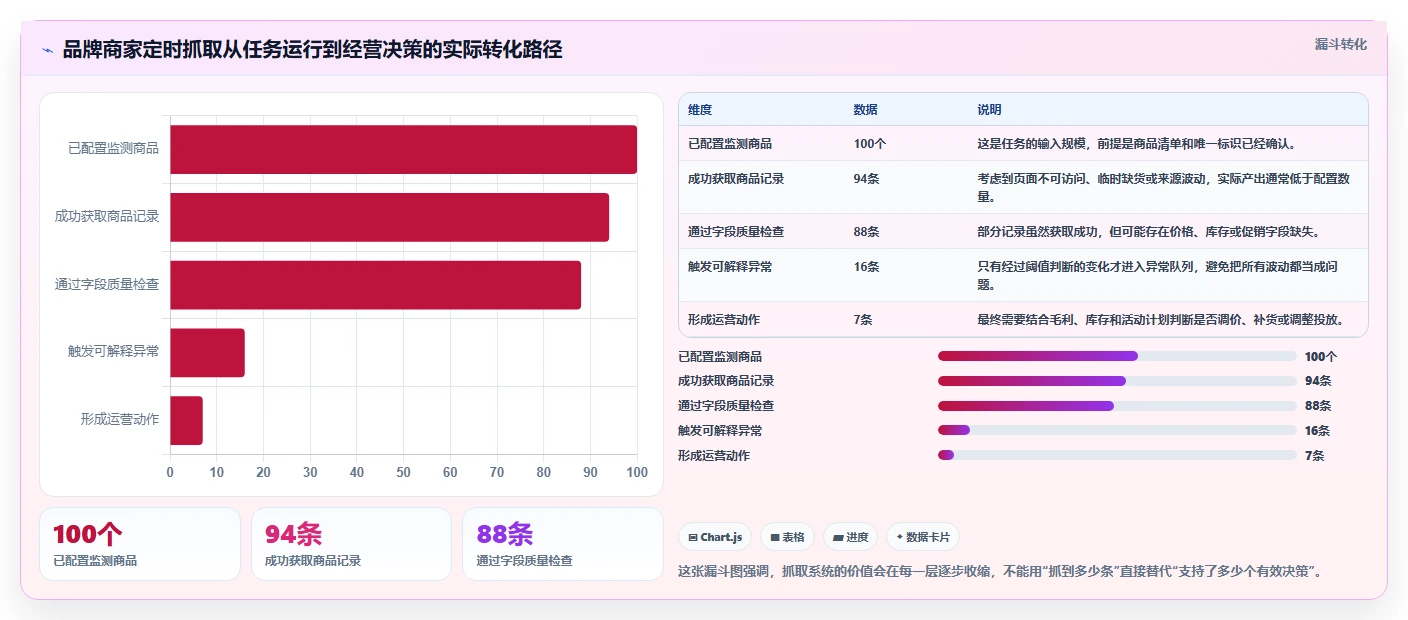Click the table cell 形成运营动作
Image resolution: width=1408 pixels, height=620 pixels.
point(724,320)
